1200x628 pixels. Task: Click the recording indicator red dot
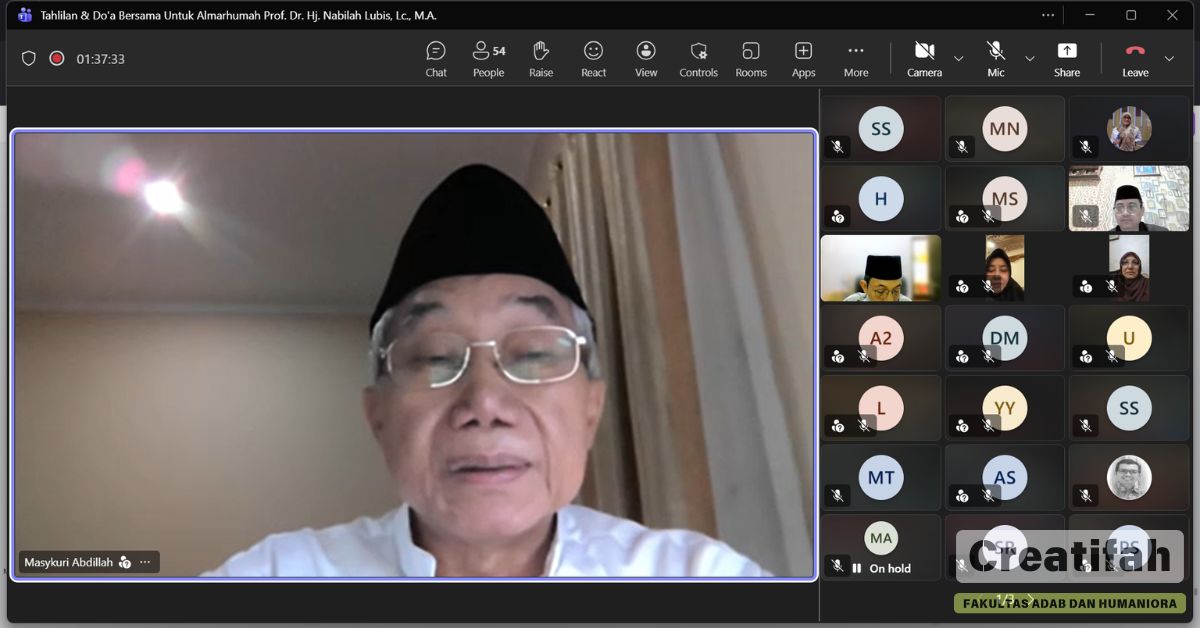pos(57,59)
